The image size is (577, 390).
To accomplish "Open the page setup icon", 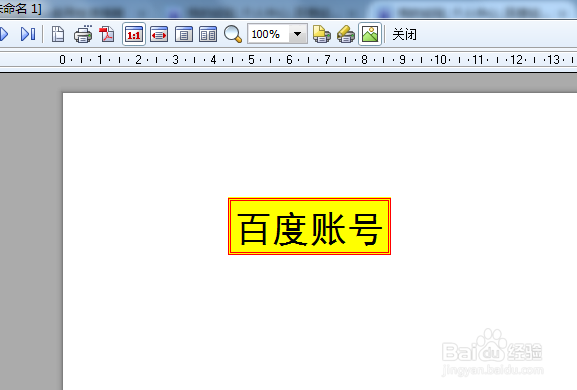I will [58, 34].
